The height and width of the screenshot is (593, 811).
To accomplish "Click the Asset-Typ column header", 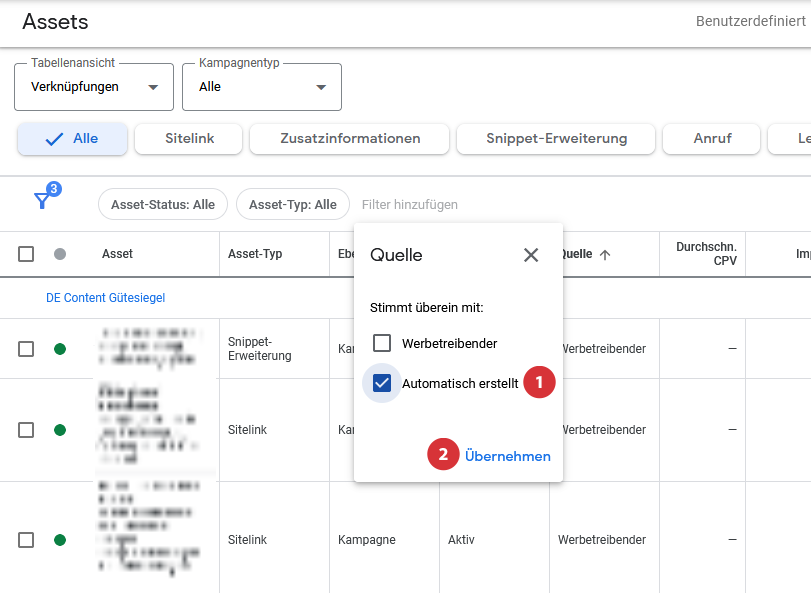I will (255, 254).
